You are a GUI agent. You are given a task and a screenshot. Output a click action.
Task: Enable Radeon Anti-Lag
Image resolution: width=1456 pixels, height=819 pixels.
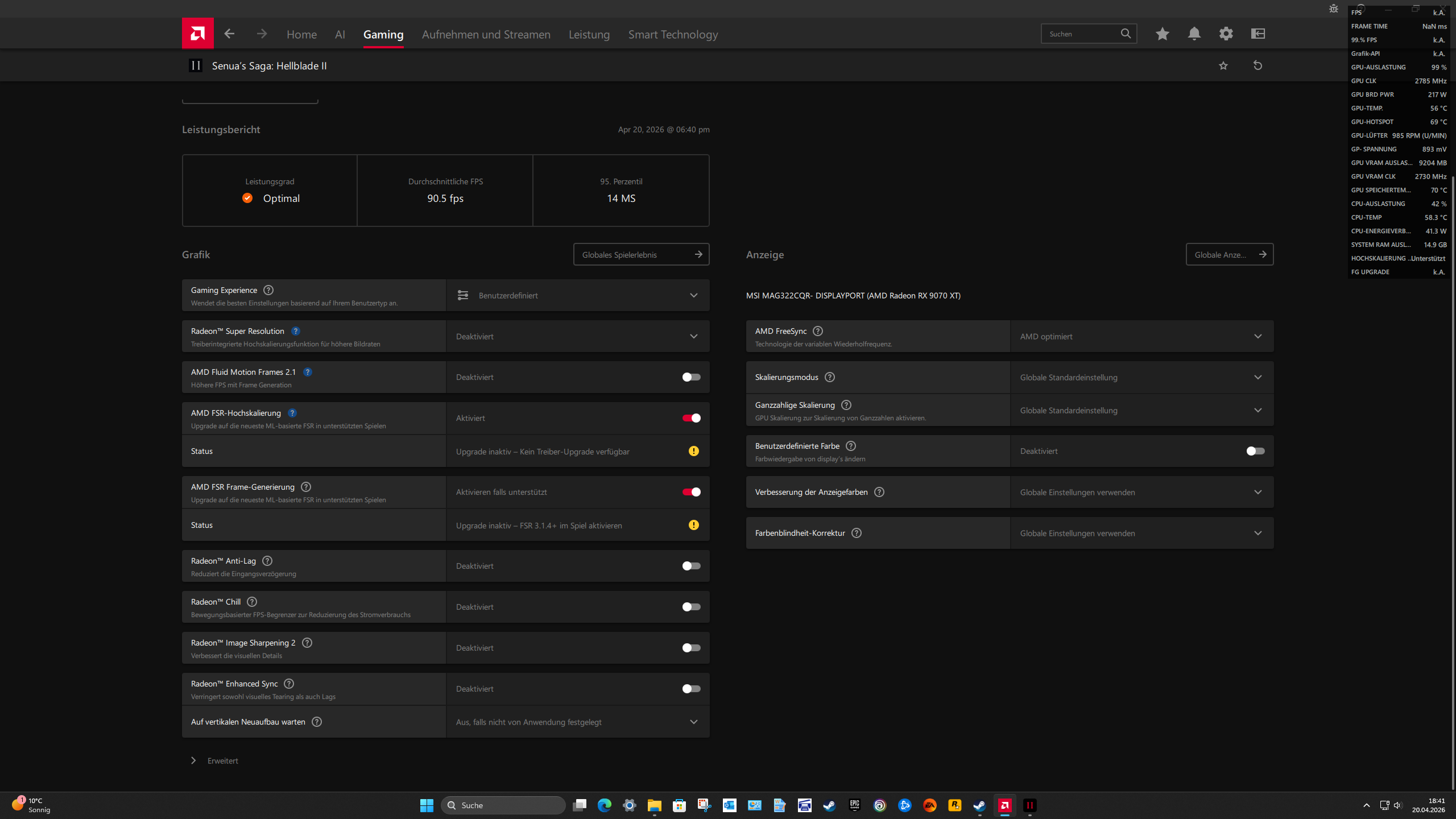pos(691,565)
